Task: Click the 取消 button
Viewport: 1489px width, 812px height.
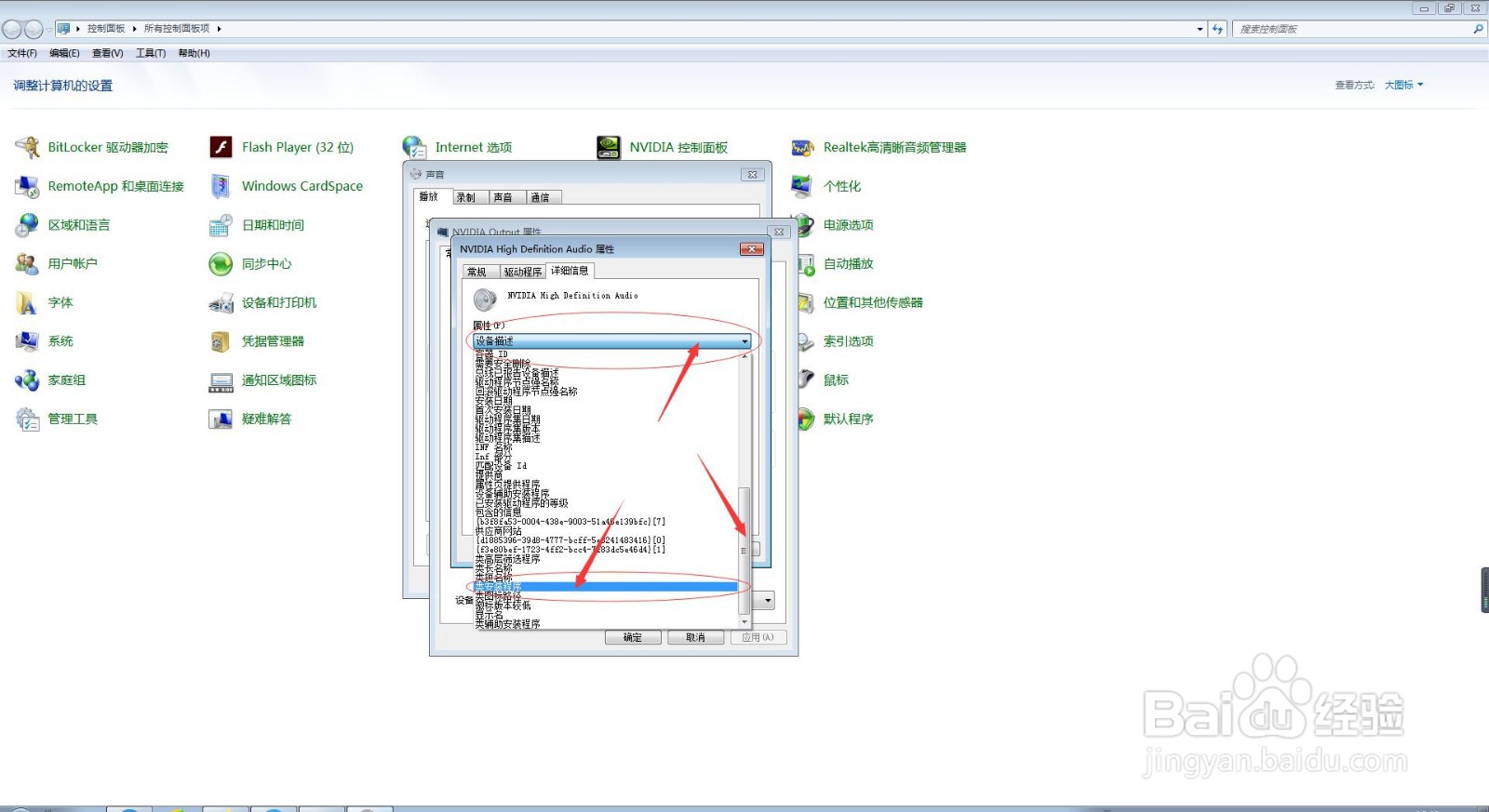Action: click(696, 637)
